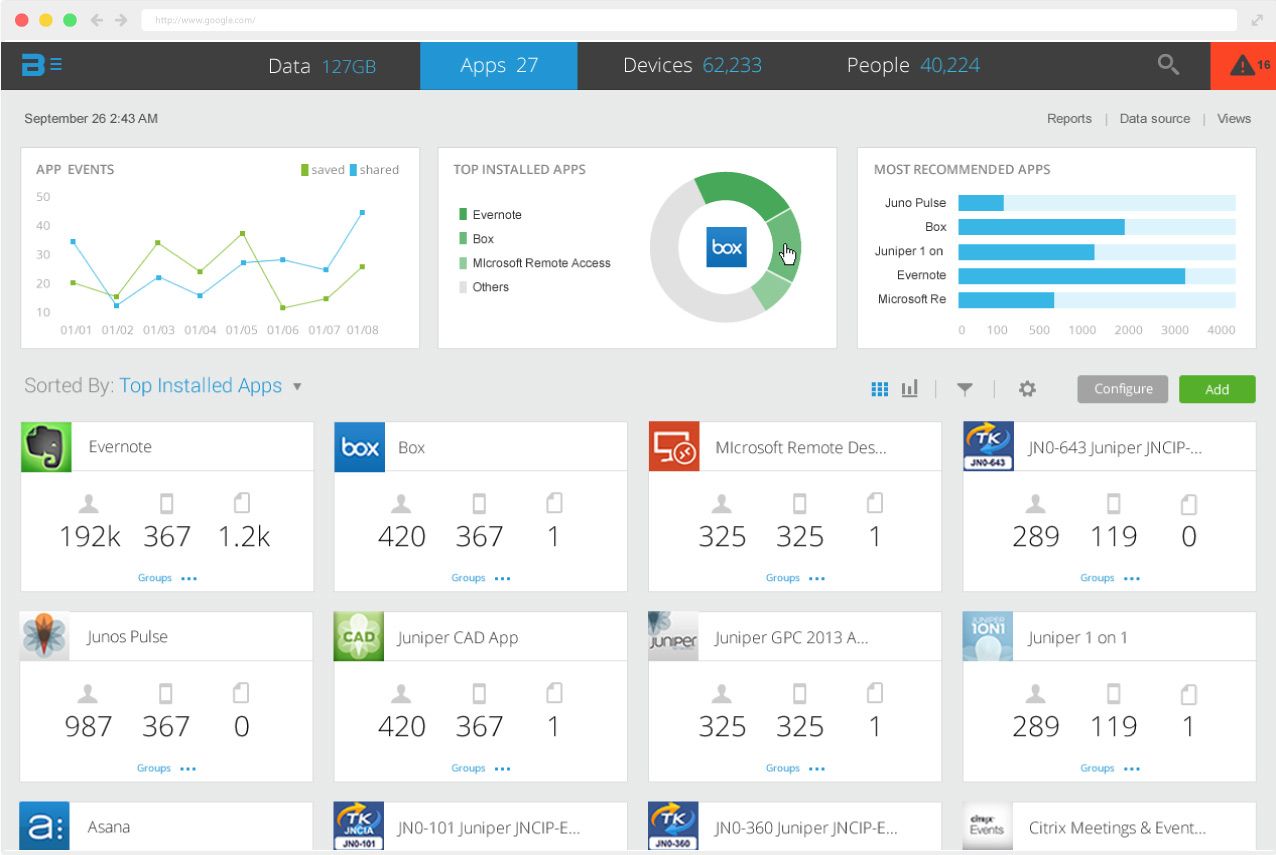Open the settings gear icon

pyautogui.click(x=1027, y=389)
